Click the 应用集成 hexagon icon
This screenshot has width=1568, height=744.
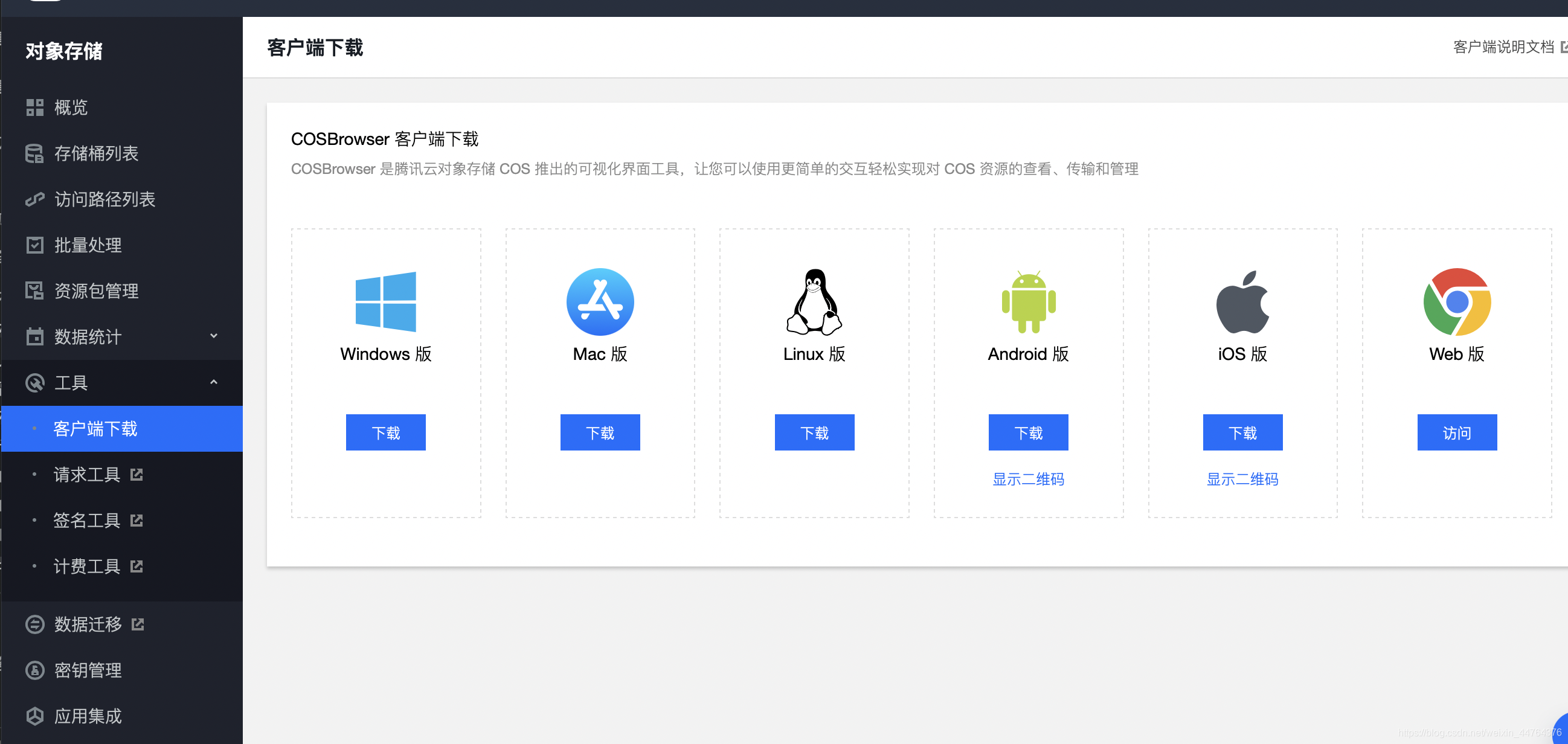tap(34, 716)
